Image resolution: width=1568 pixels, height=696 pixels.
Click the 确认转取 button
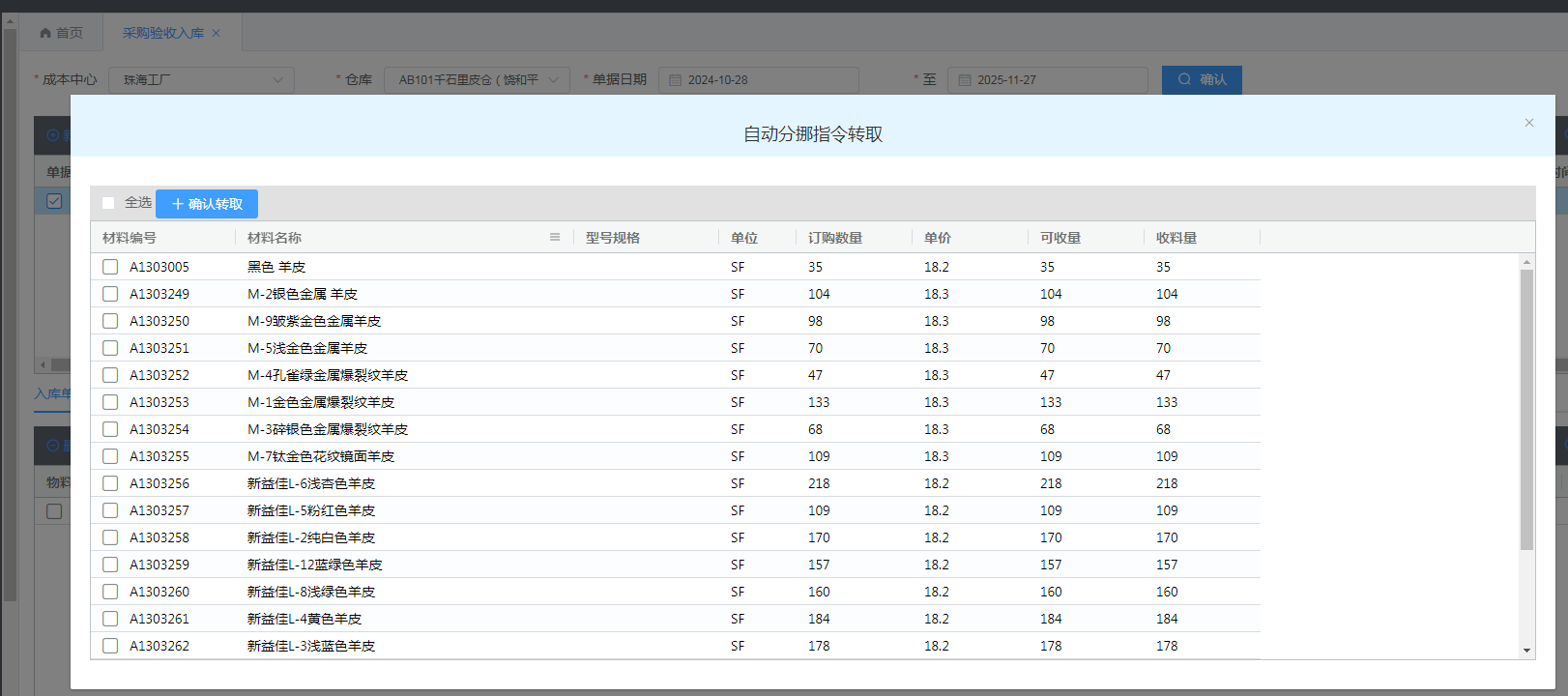point(207,204)
